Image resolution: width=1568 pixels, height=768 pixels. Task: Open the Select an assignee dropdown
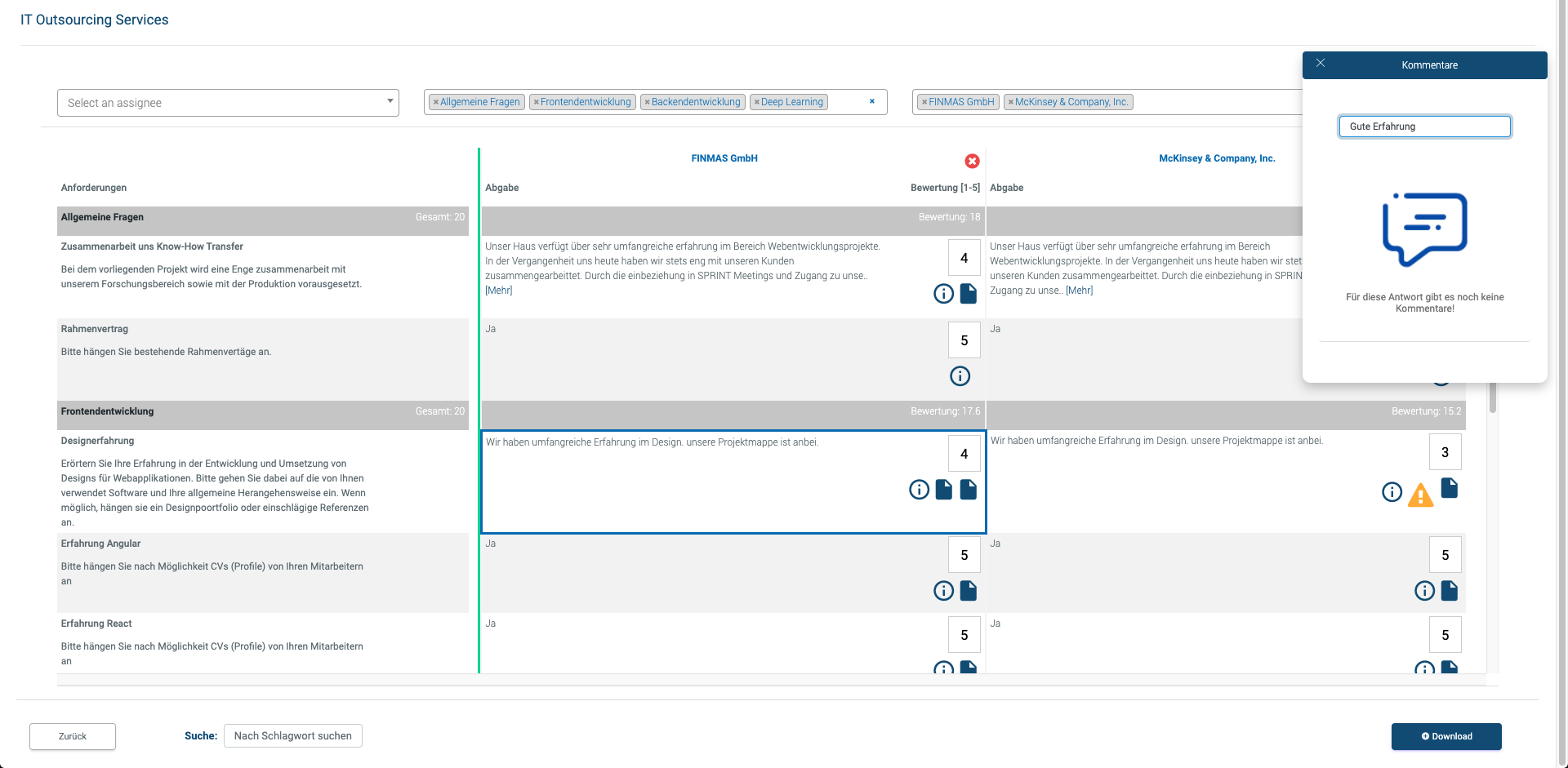(228, 103)
